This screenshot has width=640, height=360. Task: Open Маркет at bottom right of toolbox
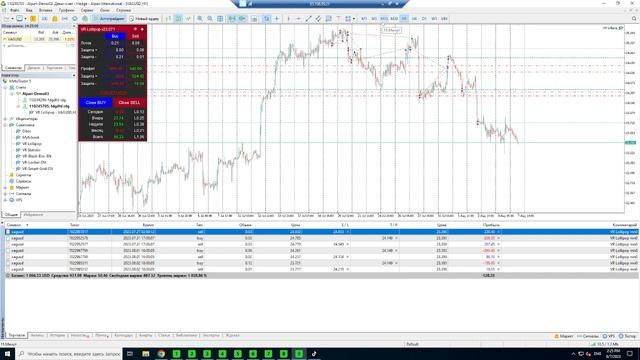coord(564,336)
